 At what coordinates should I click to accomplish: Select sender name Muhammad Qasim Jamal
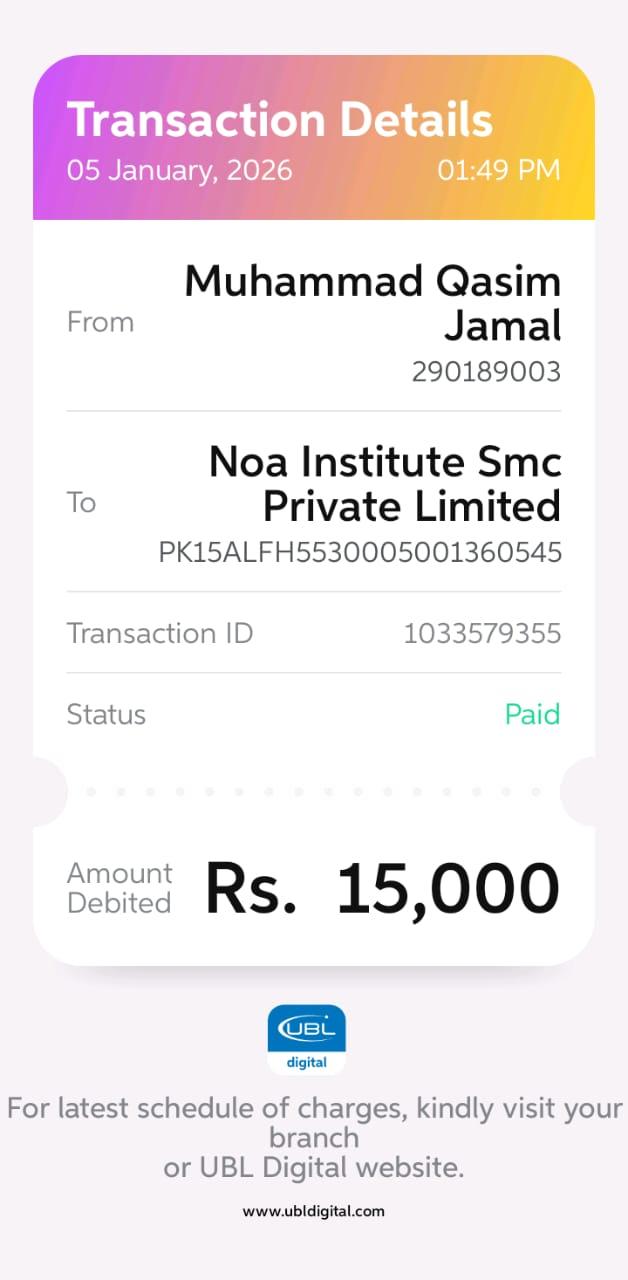coord(372,303)
